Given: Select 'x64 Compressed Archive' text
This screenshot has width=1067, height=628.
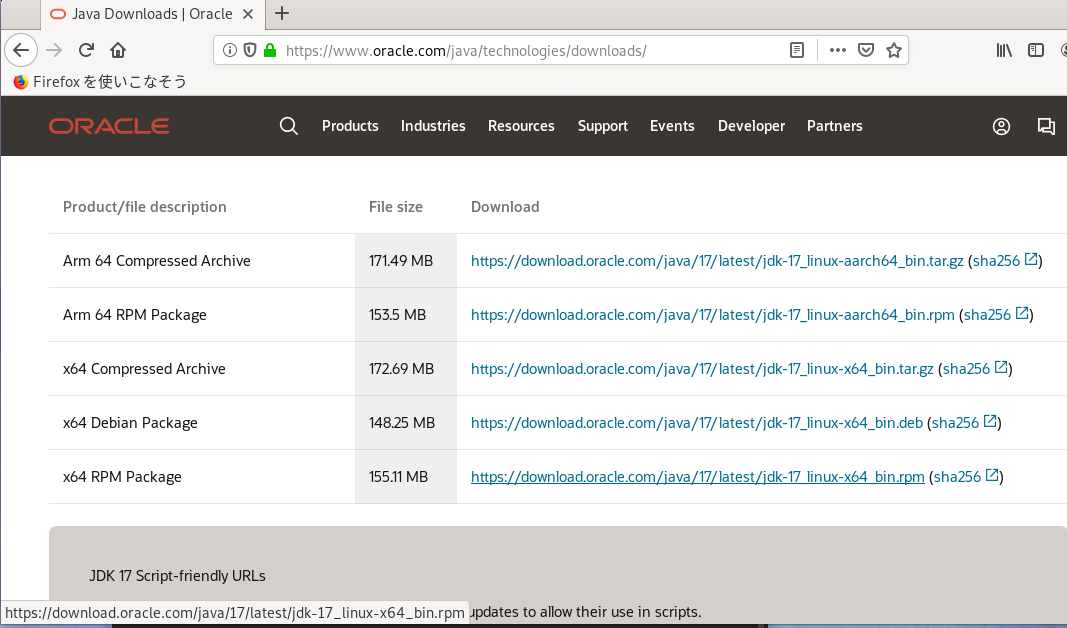Looking at the screenshot, I should tap(144, 369).
